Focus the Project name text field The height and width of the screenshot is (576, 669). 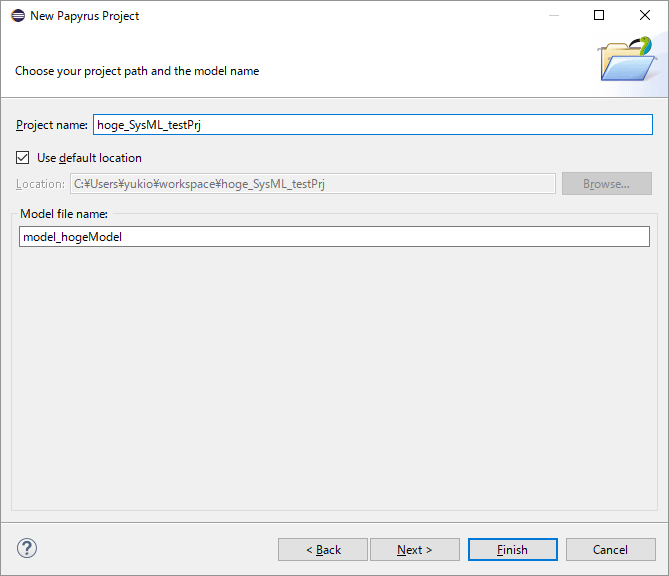click(x=372, y=125)
